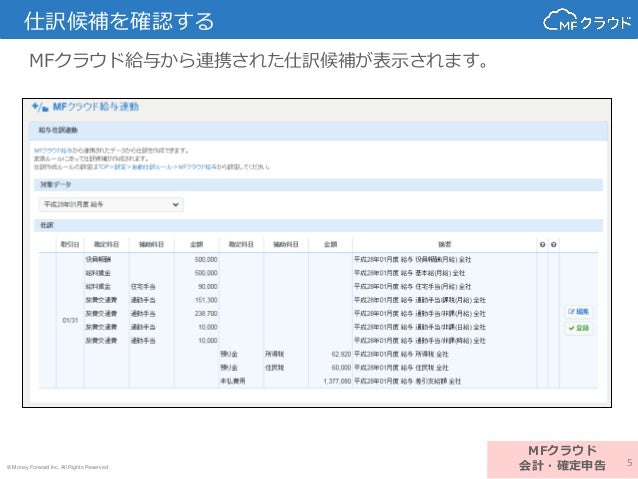
Task: Click the slide page number 5
Action: pos(629,463)
